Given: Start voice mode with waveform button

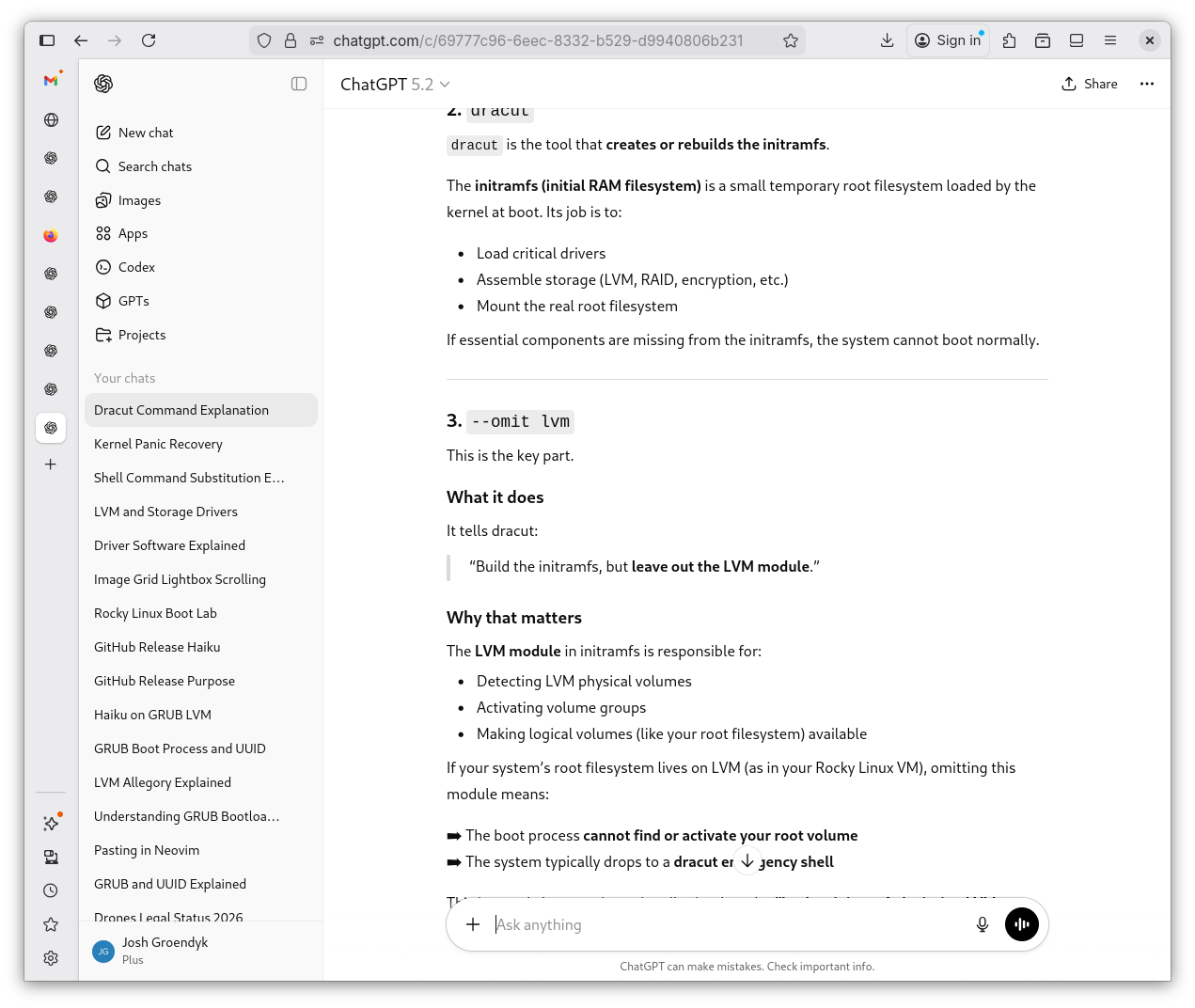Looking at the screenshot, I should click(1021, 924).
